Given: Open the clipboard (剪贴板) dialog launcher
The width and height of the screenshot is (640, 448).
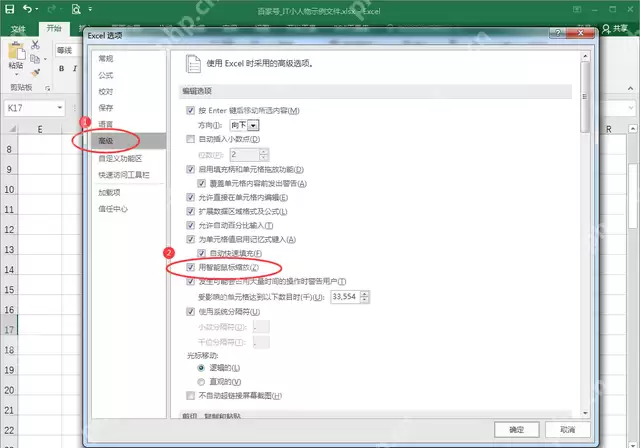Looking at the screenshot, I should pos(48,88).
